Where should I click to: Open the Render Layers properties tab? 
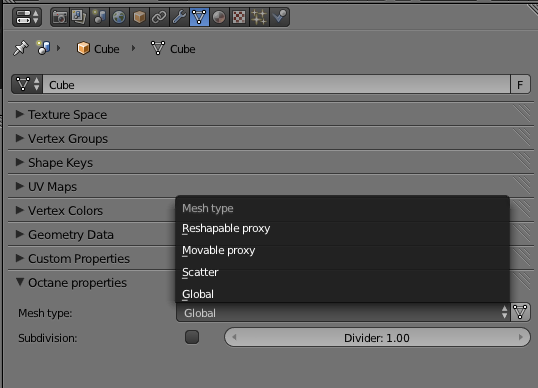click(79, 17)
